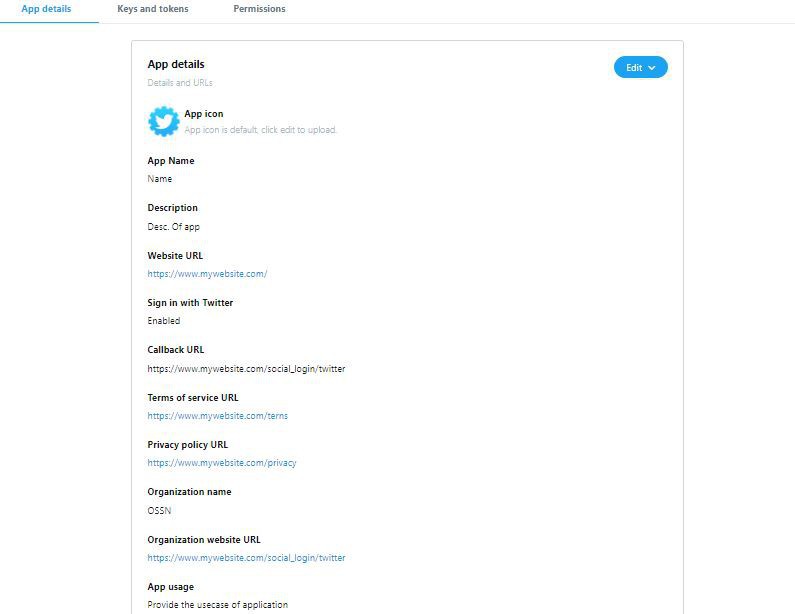Click the 'Details and URLs' subtitle
Image resolution: width=795 pixels, height=614 pixels.
click(180, 83)
